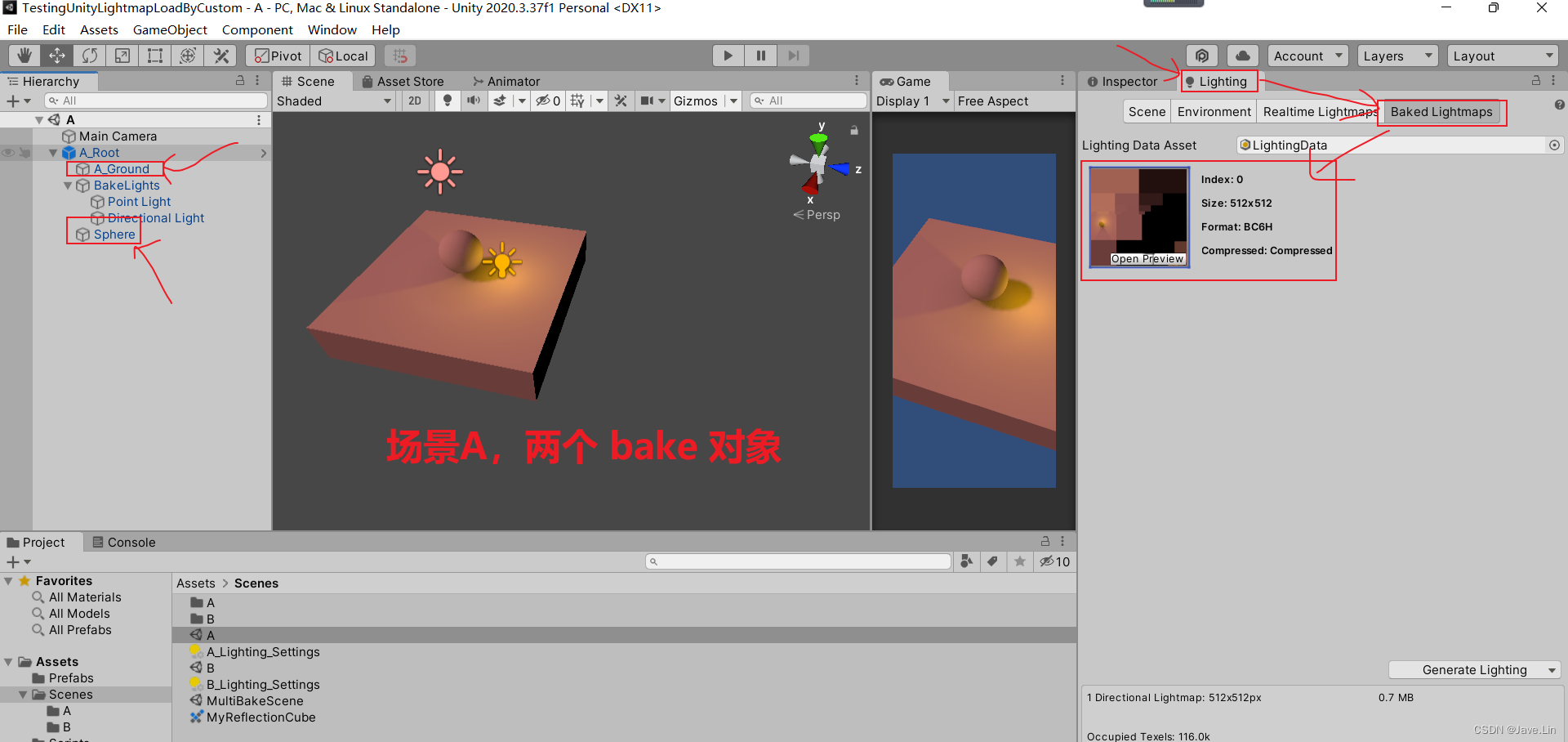Toggle scene view lighting with the lightbulb icon

click(448, 101)
